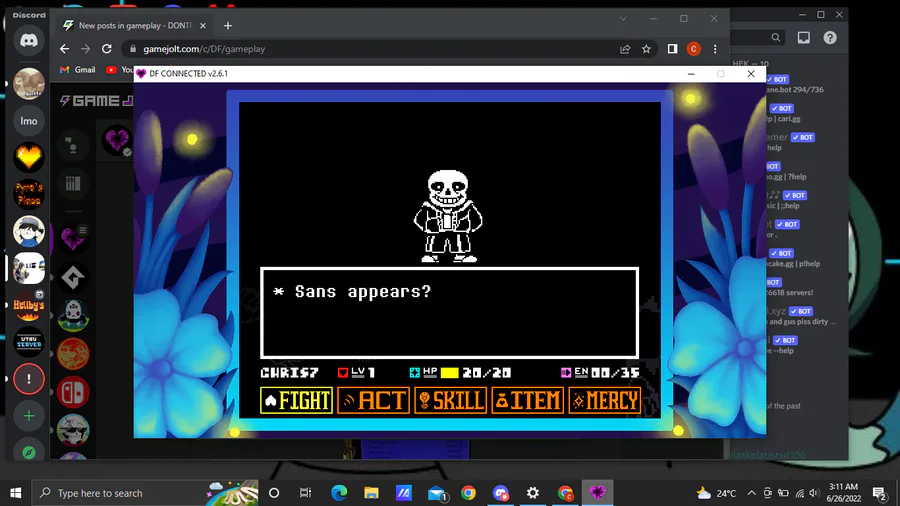This screenshot has height=506, width=900.
Task: Choose the ACT battle button
Action: pos(374,400)
